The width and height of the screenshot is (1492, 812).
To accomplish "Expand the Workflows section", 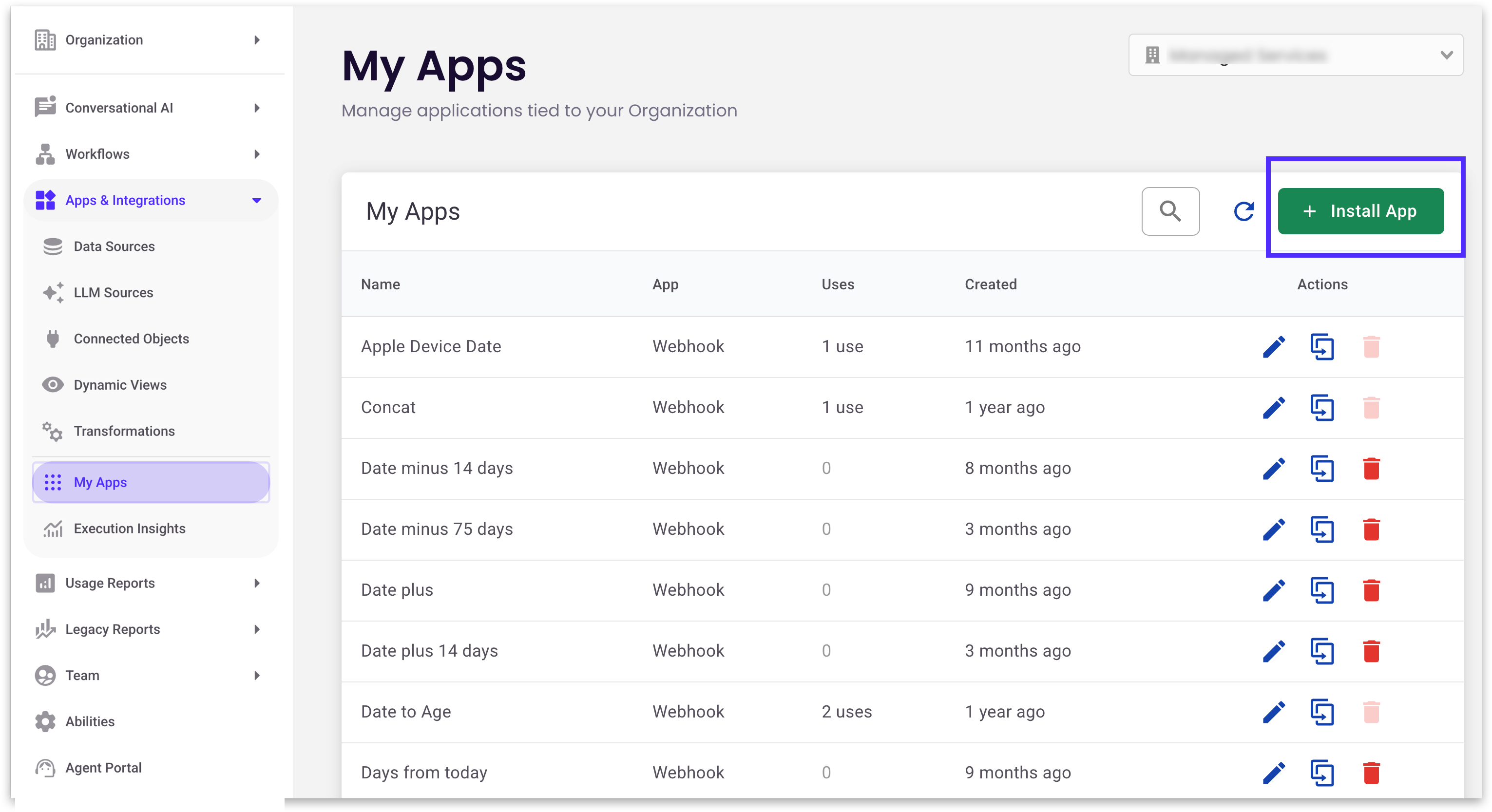I will click(257, 154).
